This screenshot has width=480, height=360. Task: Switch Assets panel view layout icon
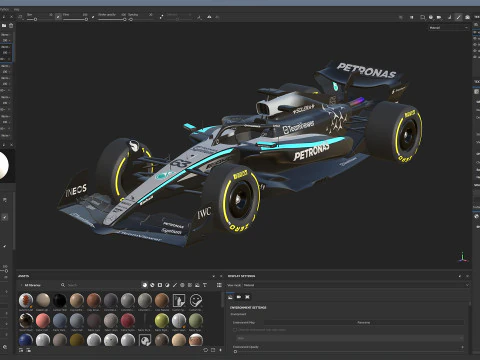pyautogui.click(x=219, y=285)
